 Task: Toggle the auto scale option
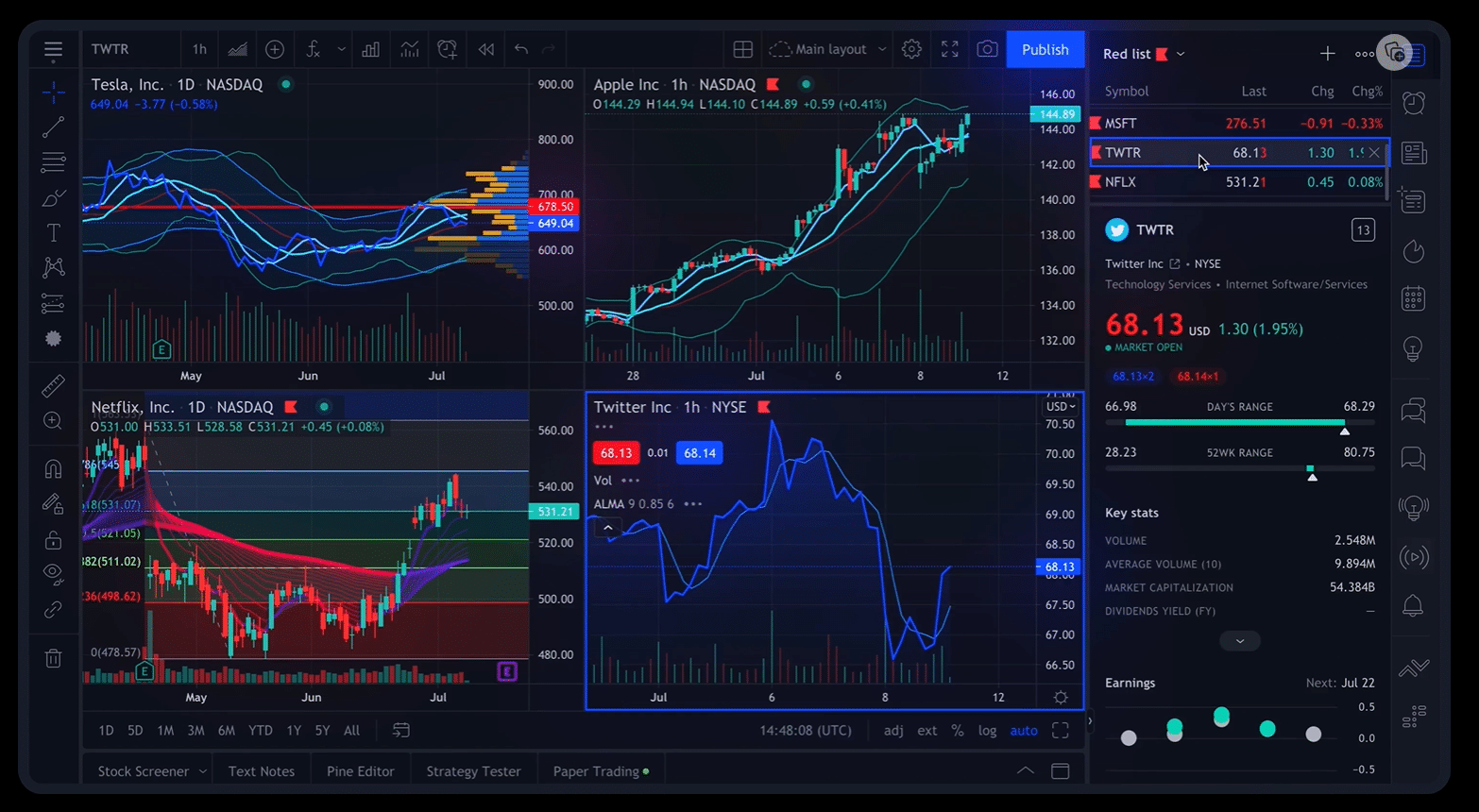[x=1024, y=730]
